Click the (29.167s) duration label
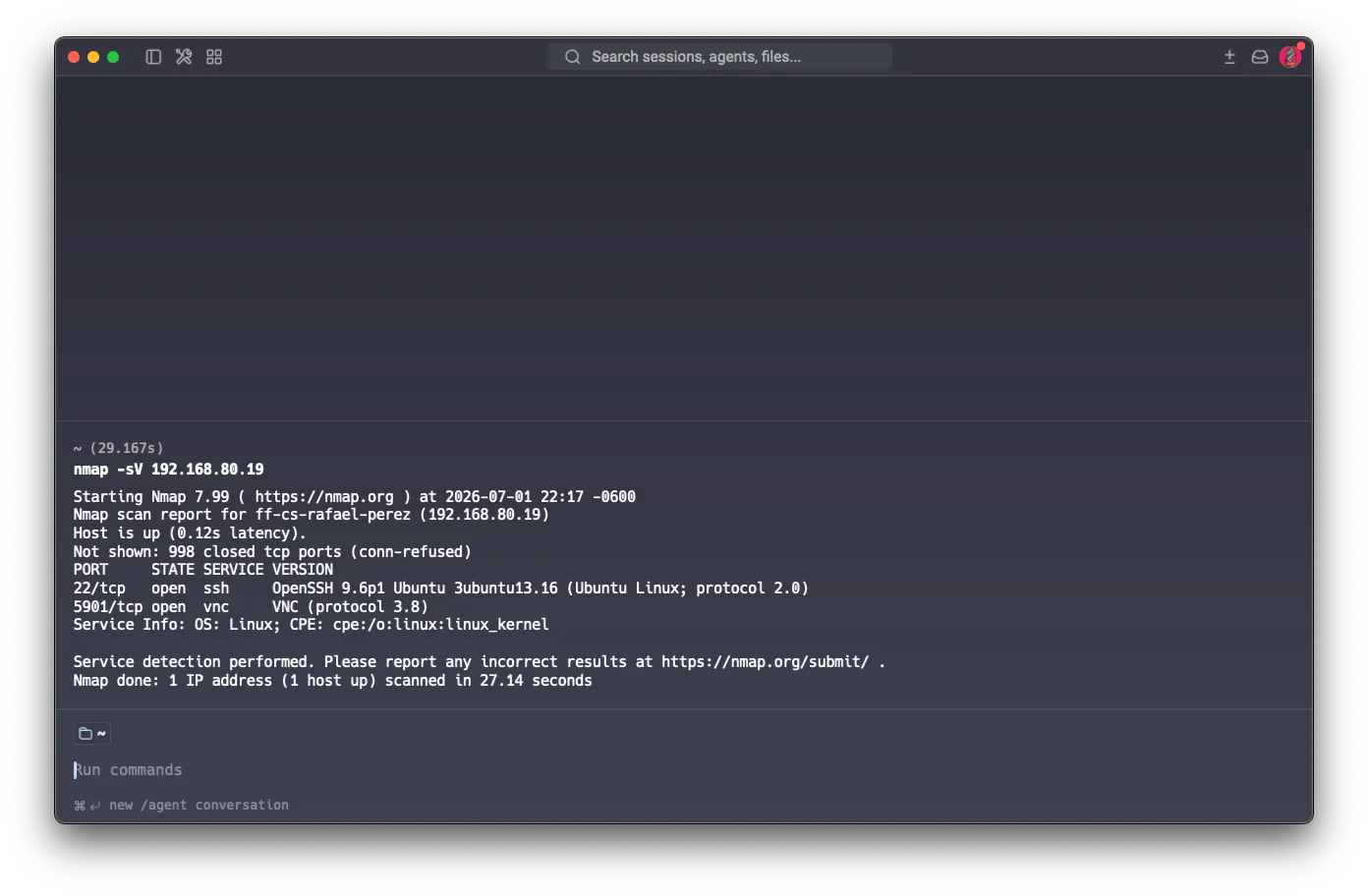1368x896 pixels. tap(127, 448)
